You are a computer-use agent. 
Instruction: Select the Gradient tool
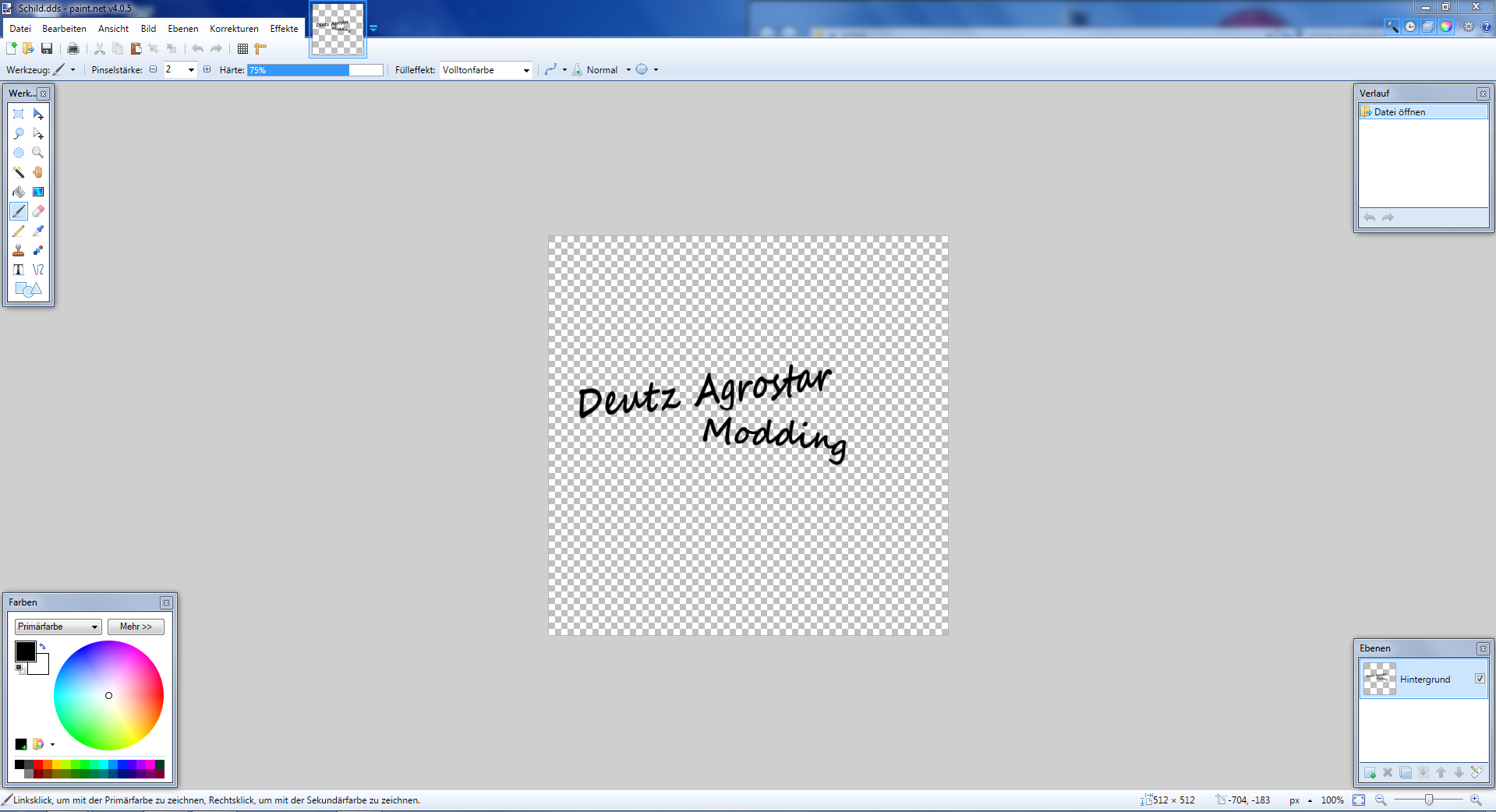tap(38, 192)
